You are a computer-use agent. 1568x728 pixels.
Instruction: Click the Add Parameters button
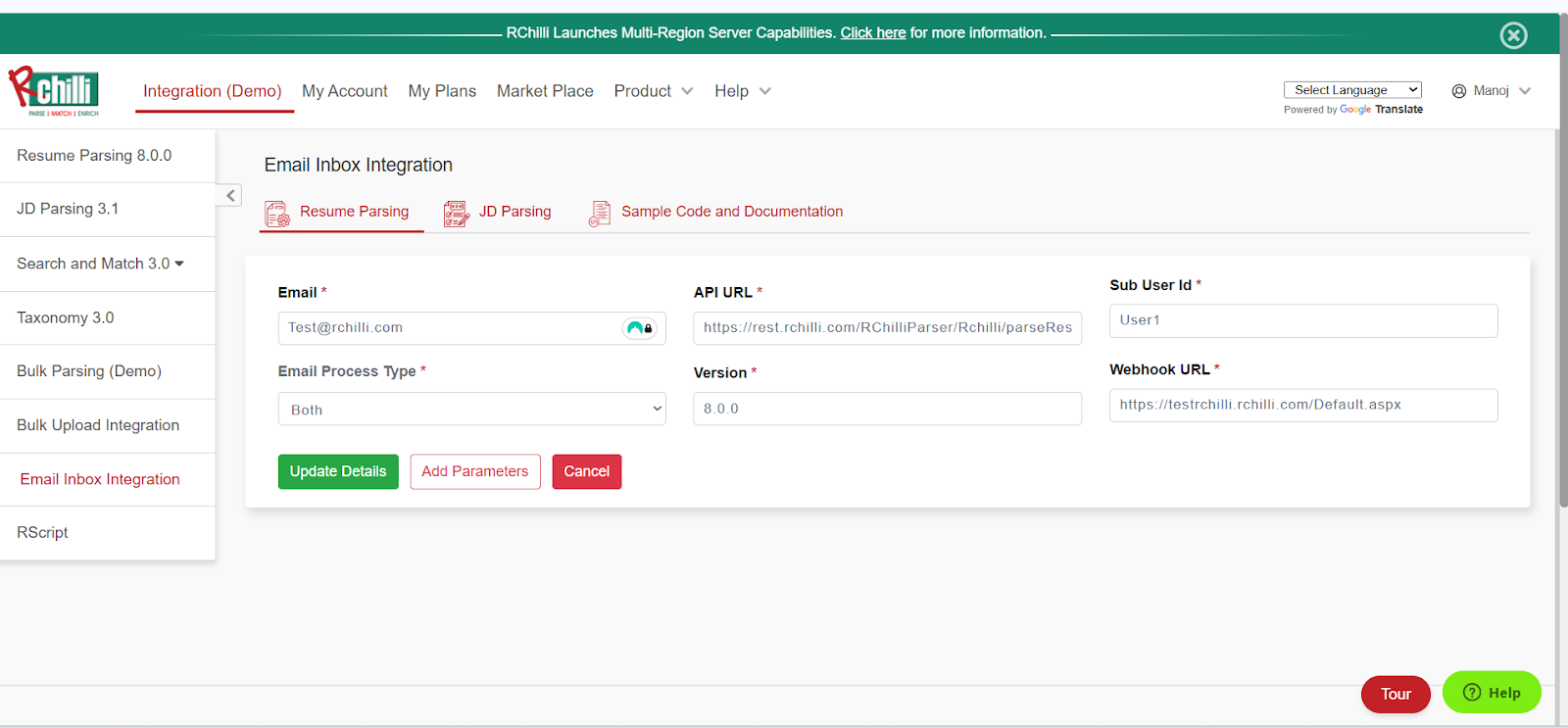click(x=474, y=471)
